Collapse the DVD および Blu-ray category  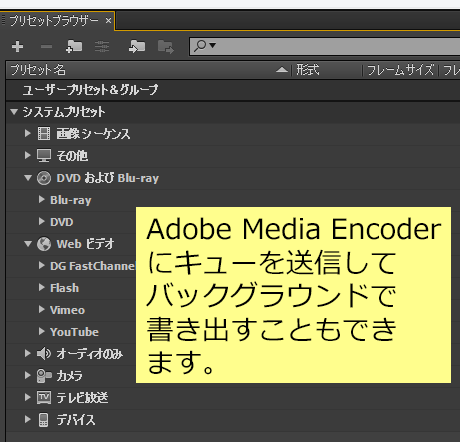pos(28,178)
